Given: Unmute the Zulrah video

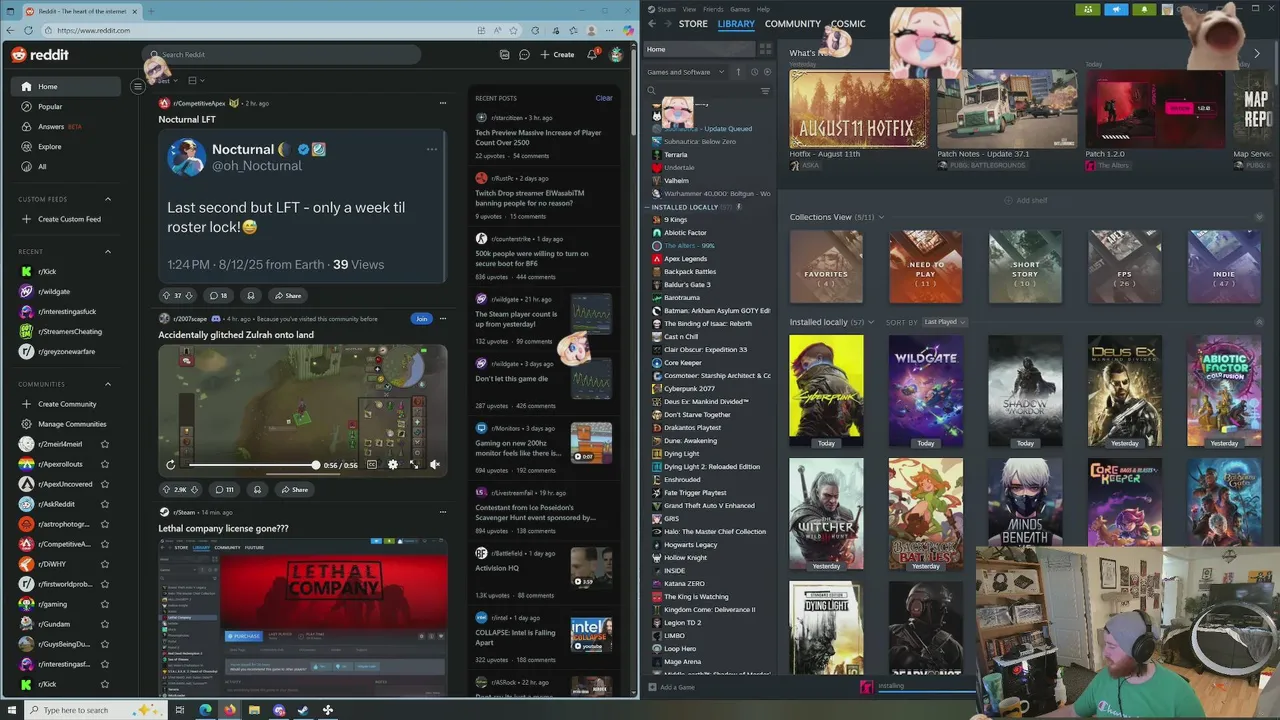Looking at the screenshot, I should coord(434,465).
